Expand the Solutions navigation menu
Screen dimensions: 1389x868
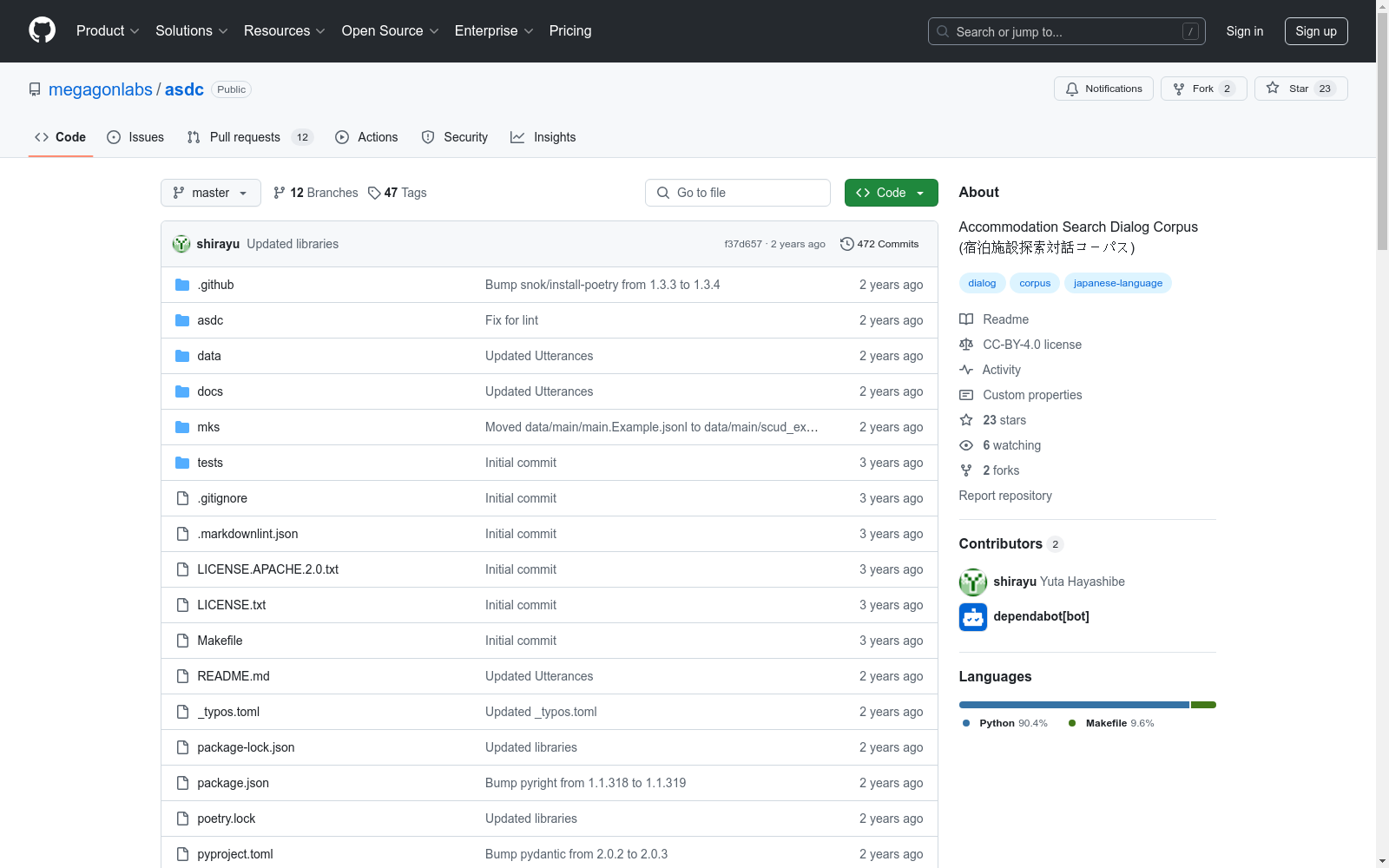tap(192, 31)
